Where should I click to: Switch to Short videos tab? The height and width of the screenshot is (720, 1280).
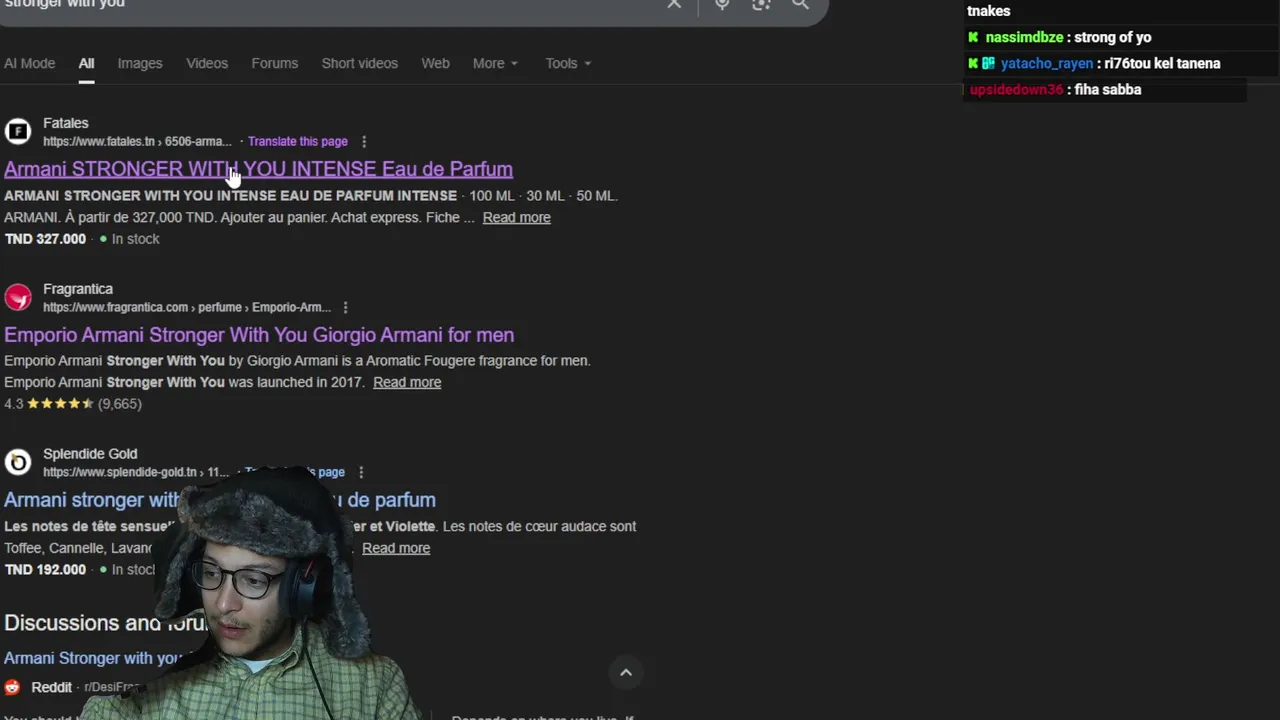360,63
